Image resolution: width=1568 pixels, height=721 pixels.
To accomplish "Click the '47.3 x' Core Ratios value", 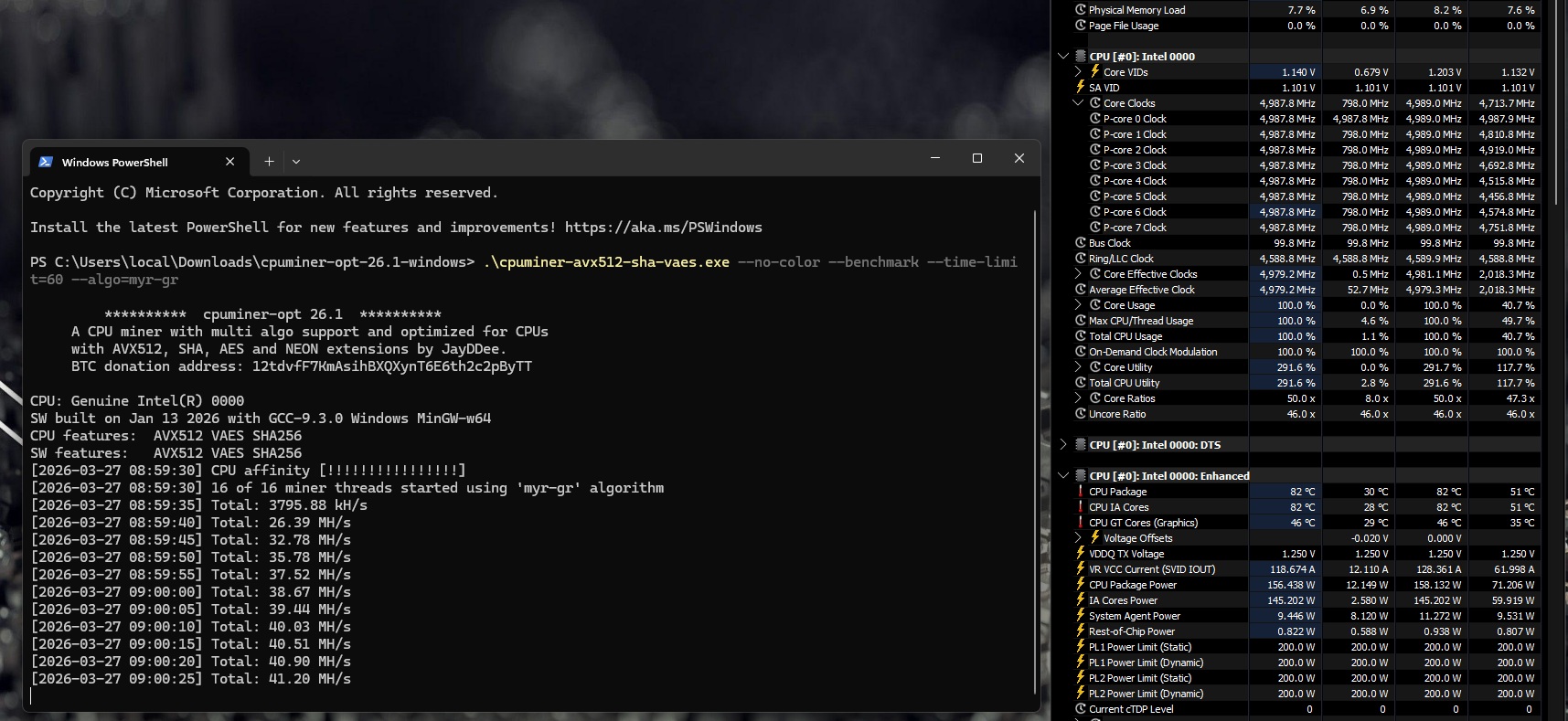I will 1520,398.
